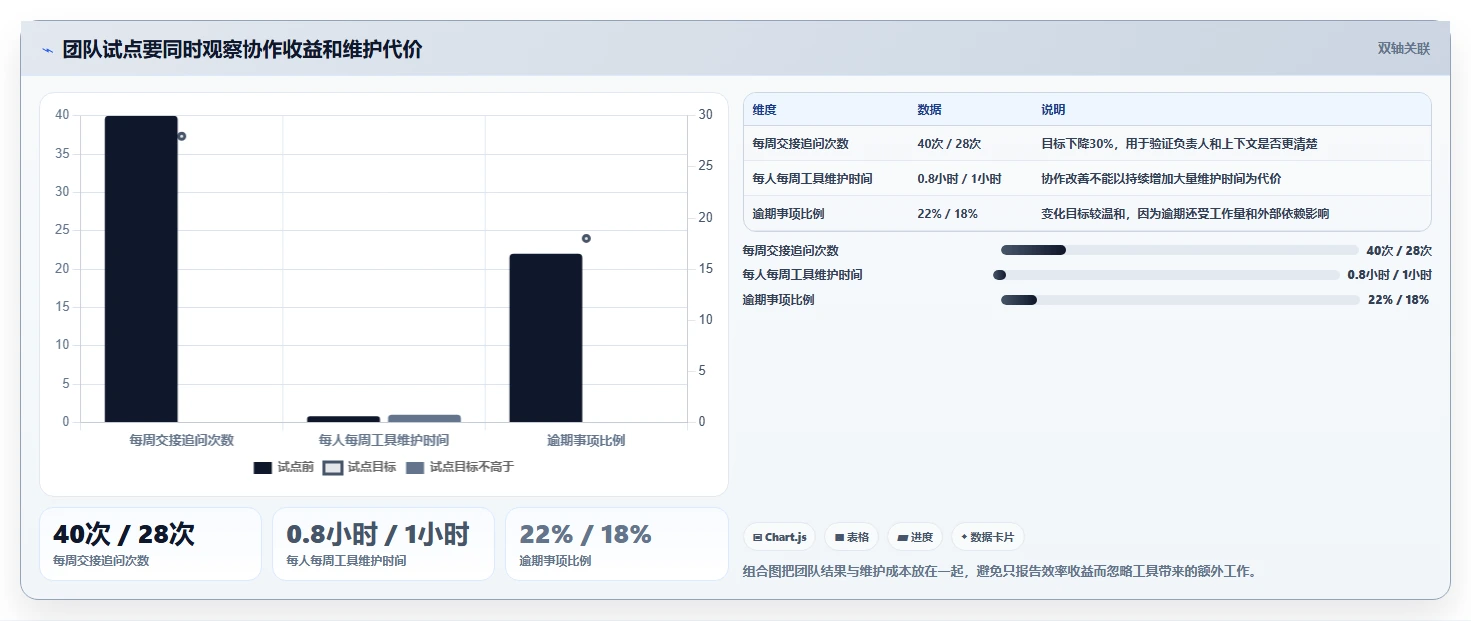This screenshot has height=621, width=1471.
Task: Click the 双轴关联 tag in the header
Action: (1404, 49)
